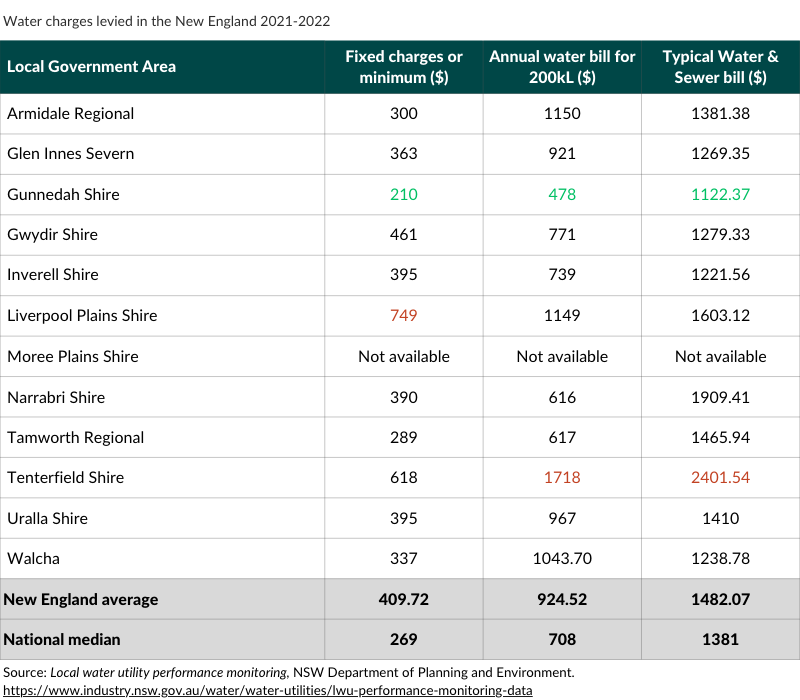Select the Uralla Shire 1410 cell
The width and height of the screenshot is (800, 700).
(720, 518)
